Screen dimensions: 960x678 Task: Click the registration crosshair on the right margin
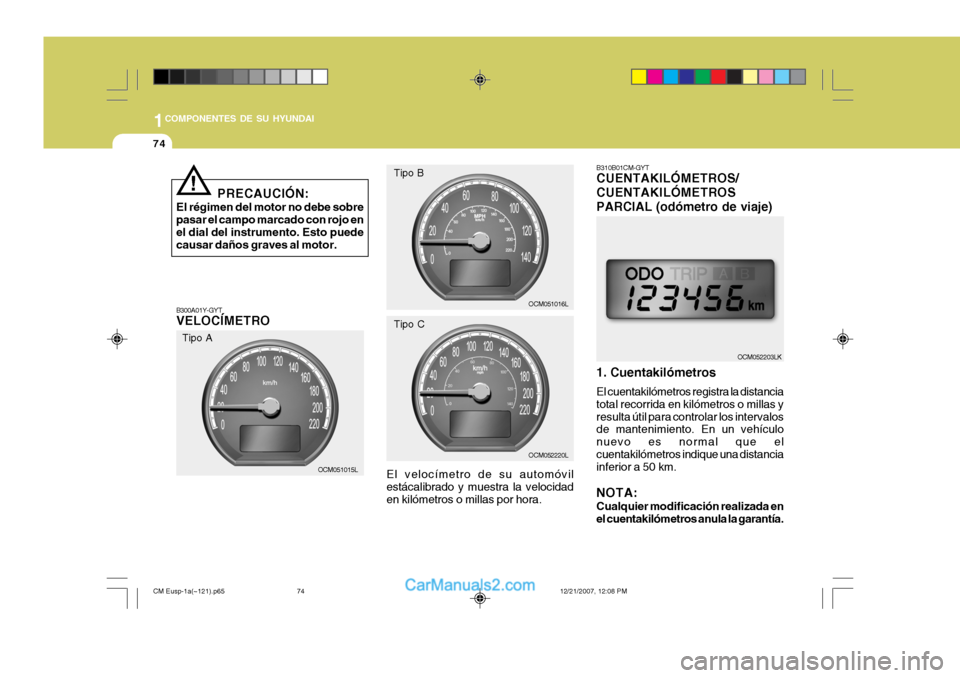843,339
